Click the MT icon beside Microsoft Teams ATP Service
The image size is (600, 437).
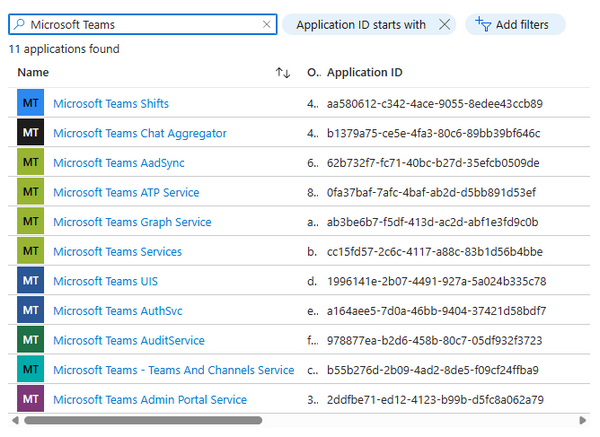click(31, 191)
